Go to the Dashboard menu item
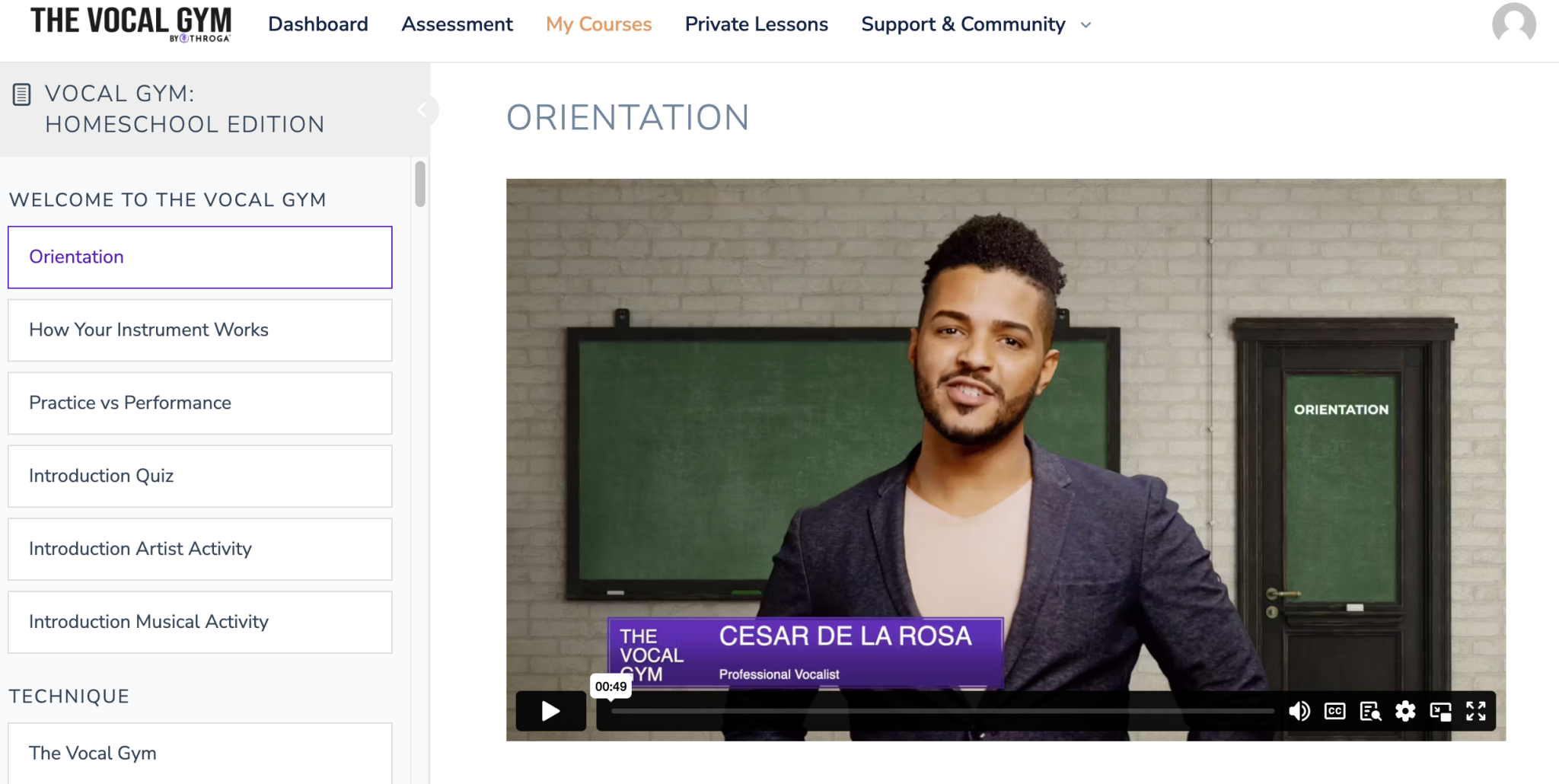 [x=318, y=24]
